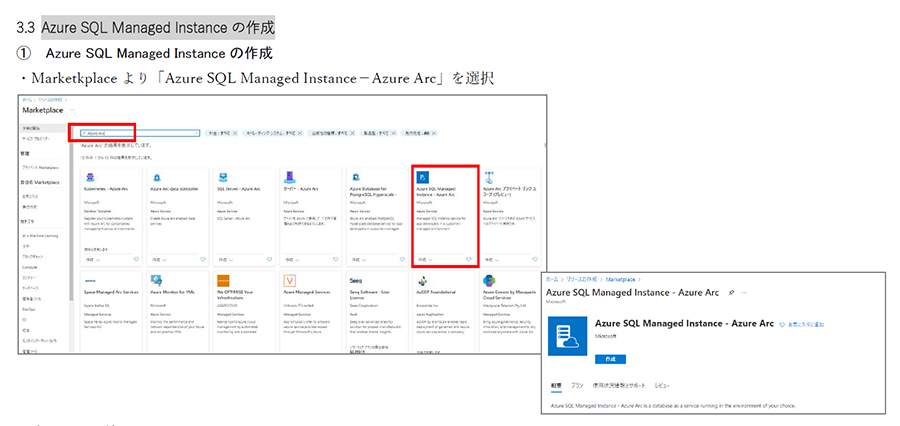900x426 pixels.
Task: Click the Azure Monitor for VMs icon
Action: tap(155, 281)
